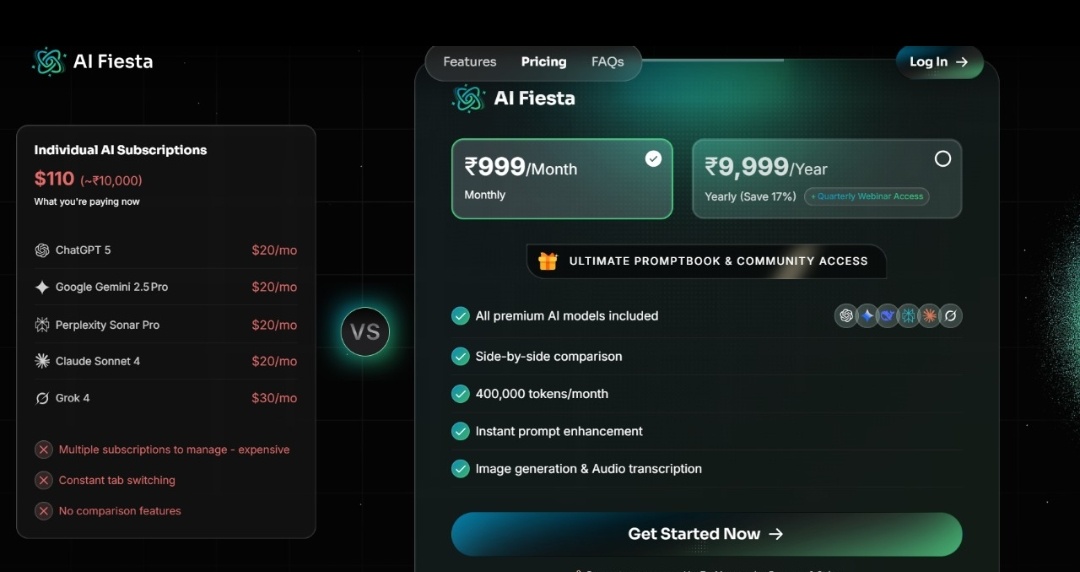Click the Quarterly Webinar Access badge
1080x572 pixels.
(867, 197)
